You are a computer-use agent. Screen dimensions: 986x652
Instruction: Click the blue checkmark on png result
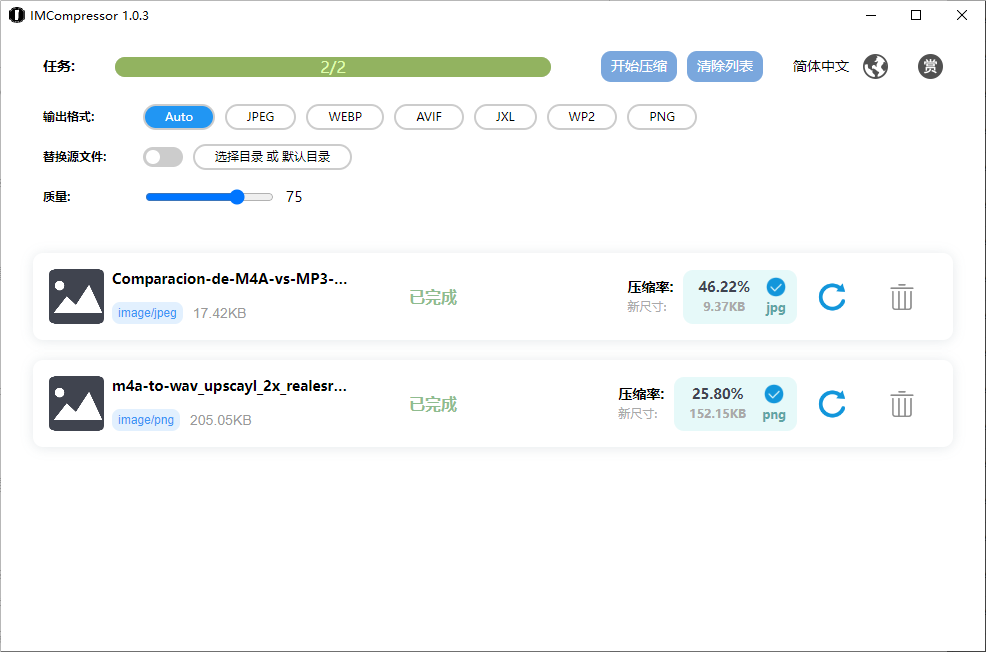pos(773,394)
